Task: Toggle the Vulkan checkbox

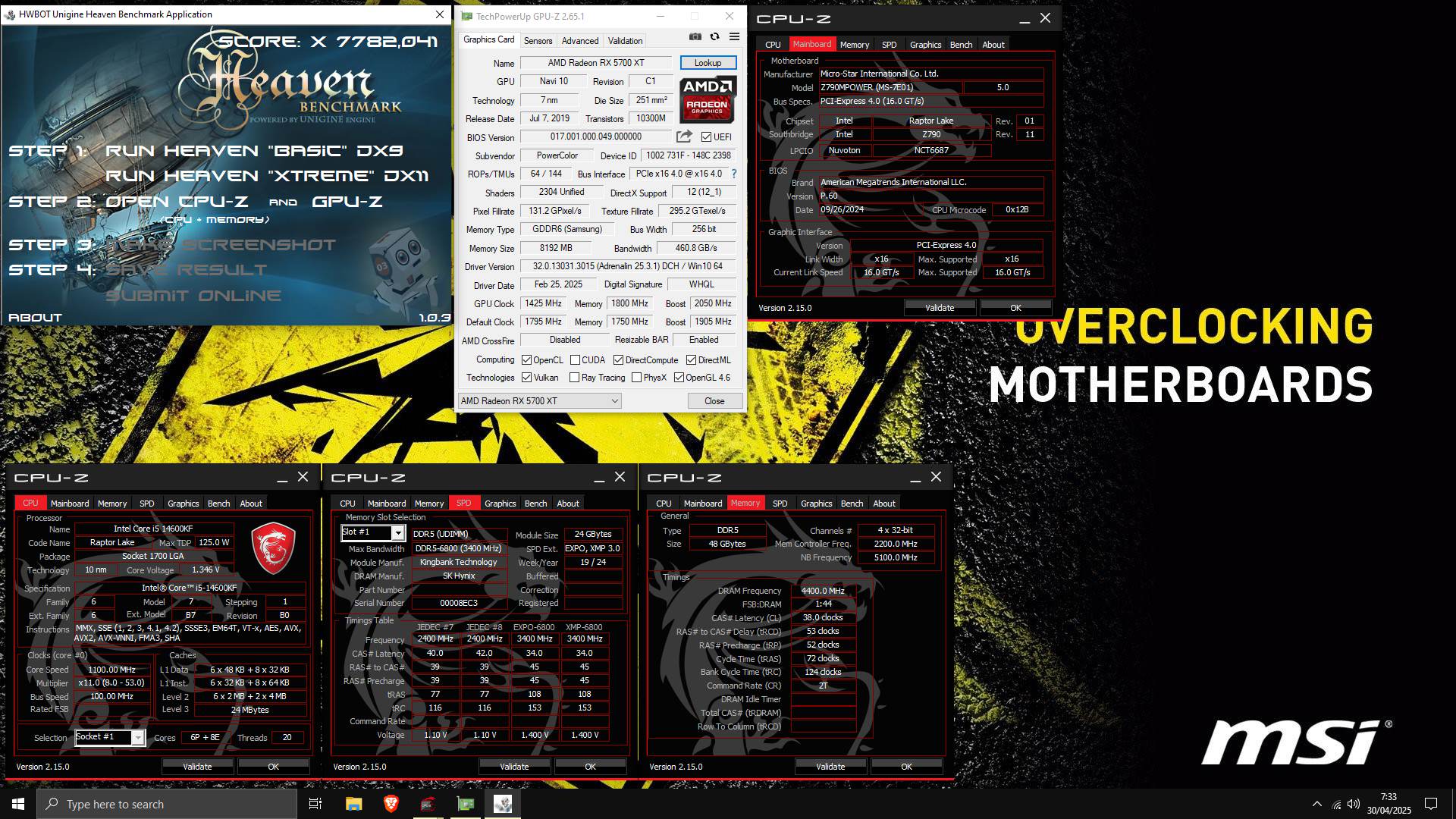Action: (526, 378)
